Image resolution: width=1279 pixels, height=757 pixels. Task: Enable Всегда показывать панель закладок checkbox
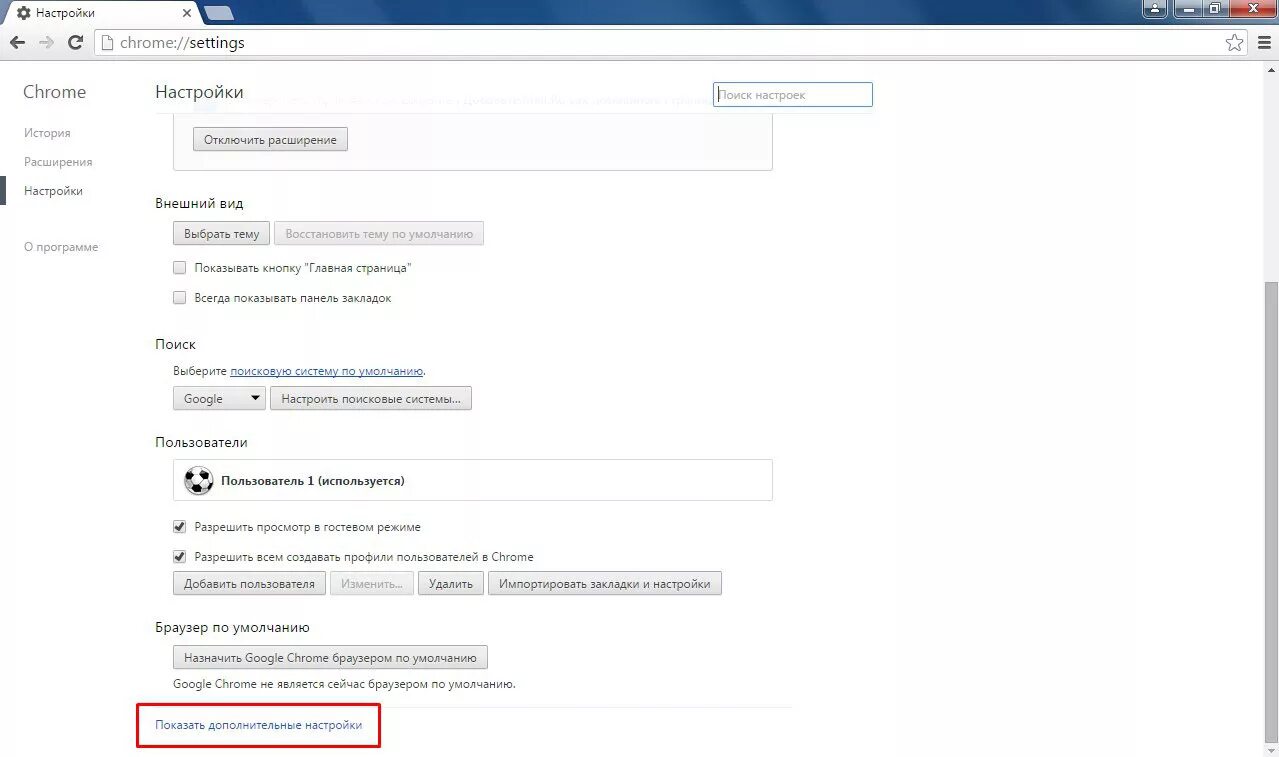(180, 298)
